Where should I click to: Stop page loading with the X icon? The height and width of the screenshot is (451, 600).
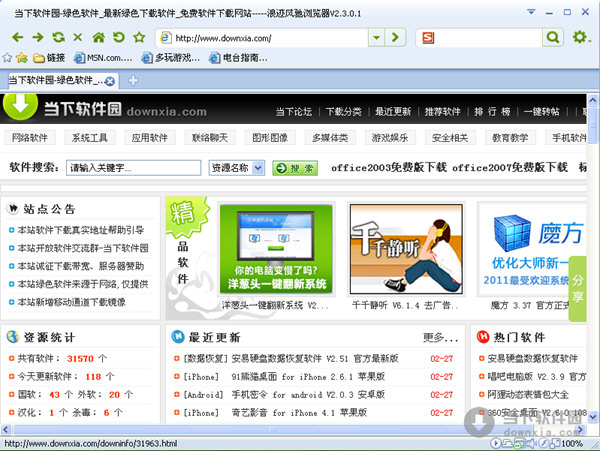coord(78,37)
